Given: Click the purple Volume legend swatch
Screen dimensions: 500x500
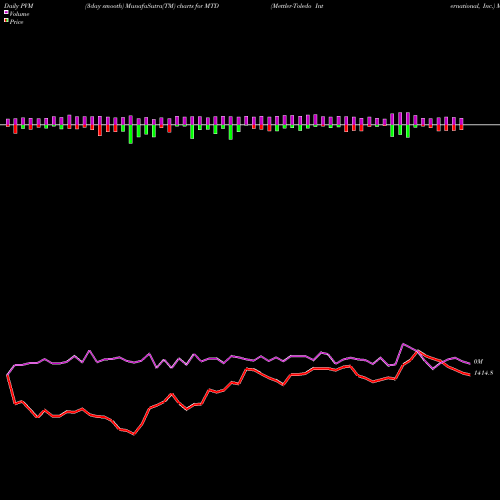Looking at the screenshot, I should (6, 12).
